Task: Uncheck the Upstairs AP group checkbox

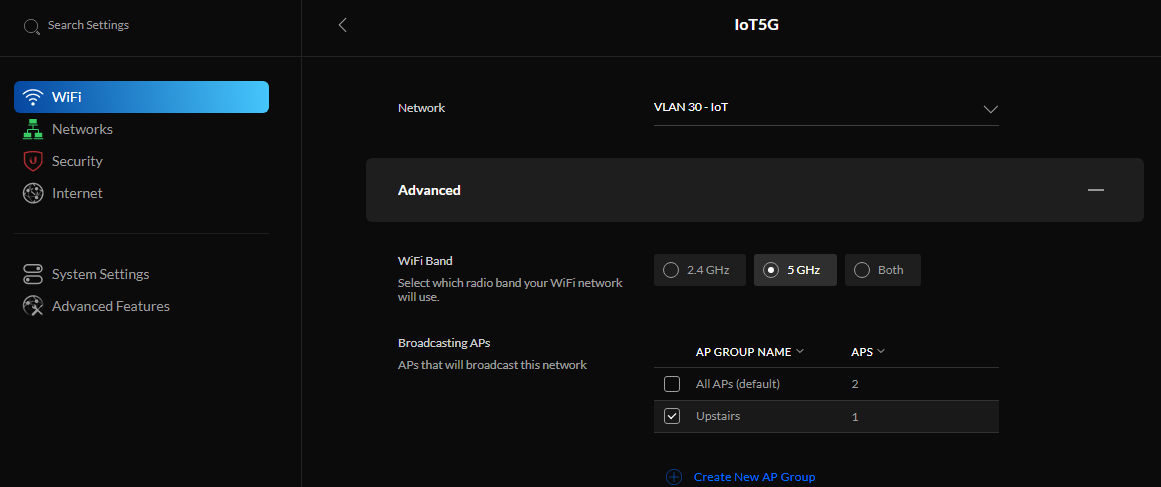Action: [672, 416]
